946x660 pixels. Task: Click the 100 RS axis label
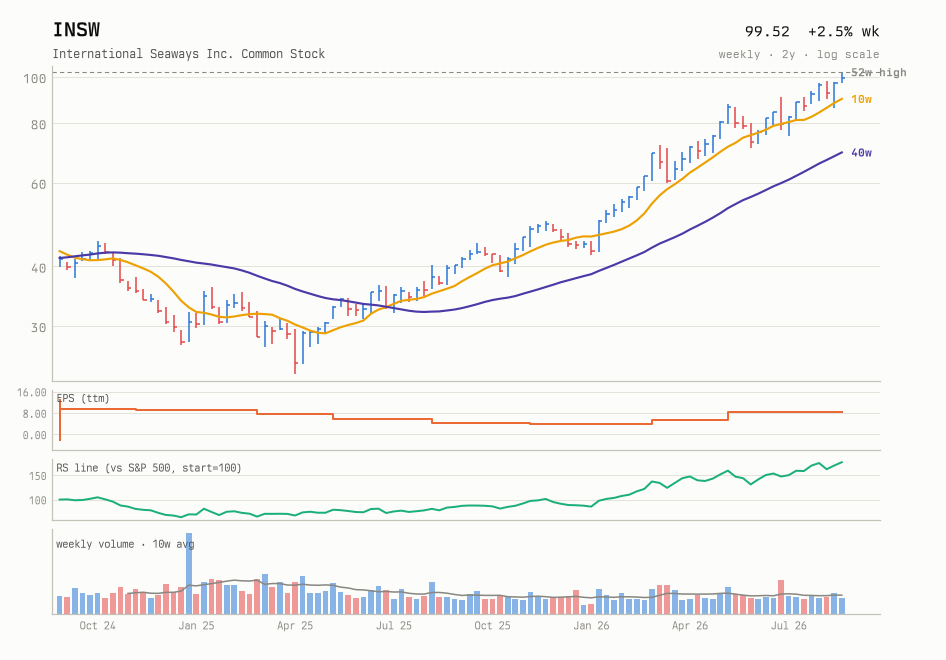(x=37, y=500)
